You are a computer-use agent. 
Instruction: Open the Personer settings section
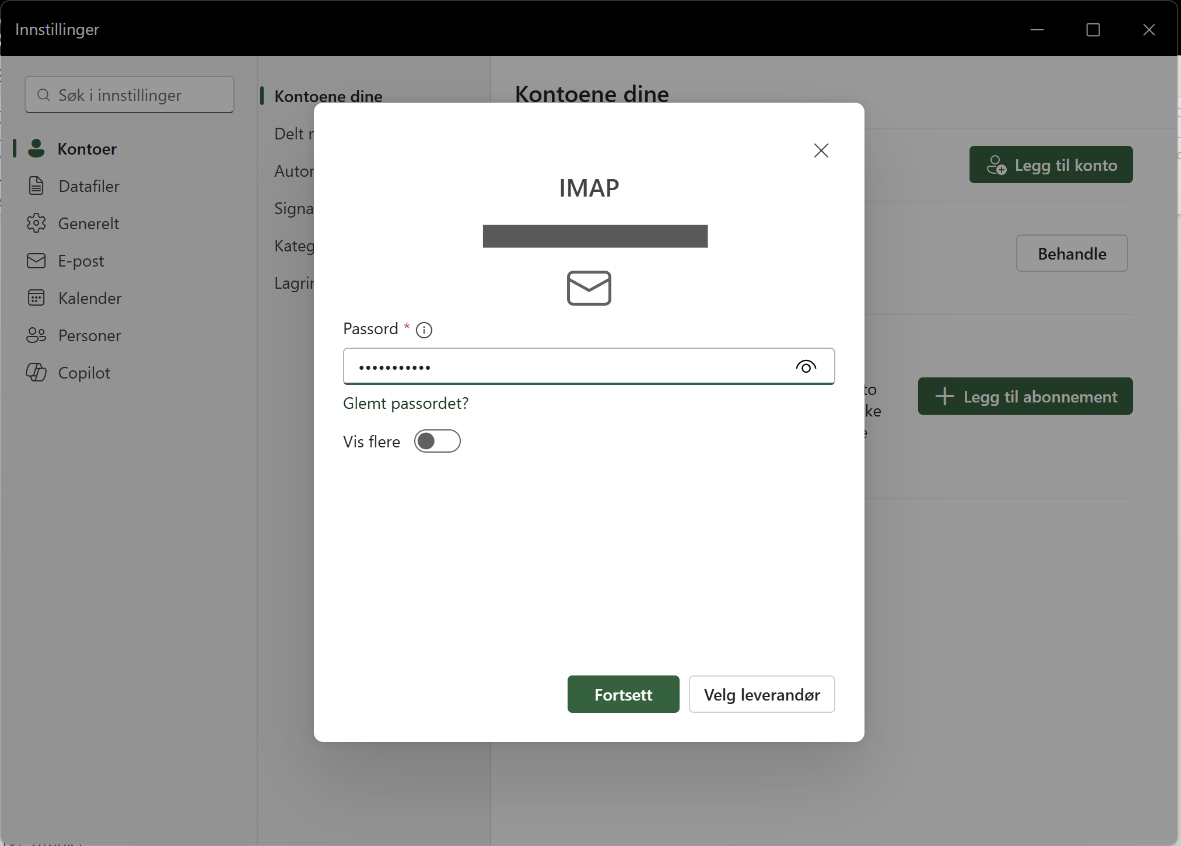[x=128, y=335]
